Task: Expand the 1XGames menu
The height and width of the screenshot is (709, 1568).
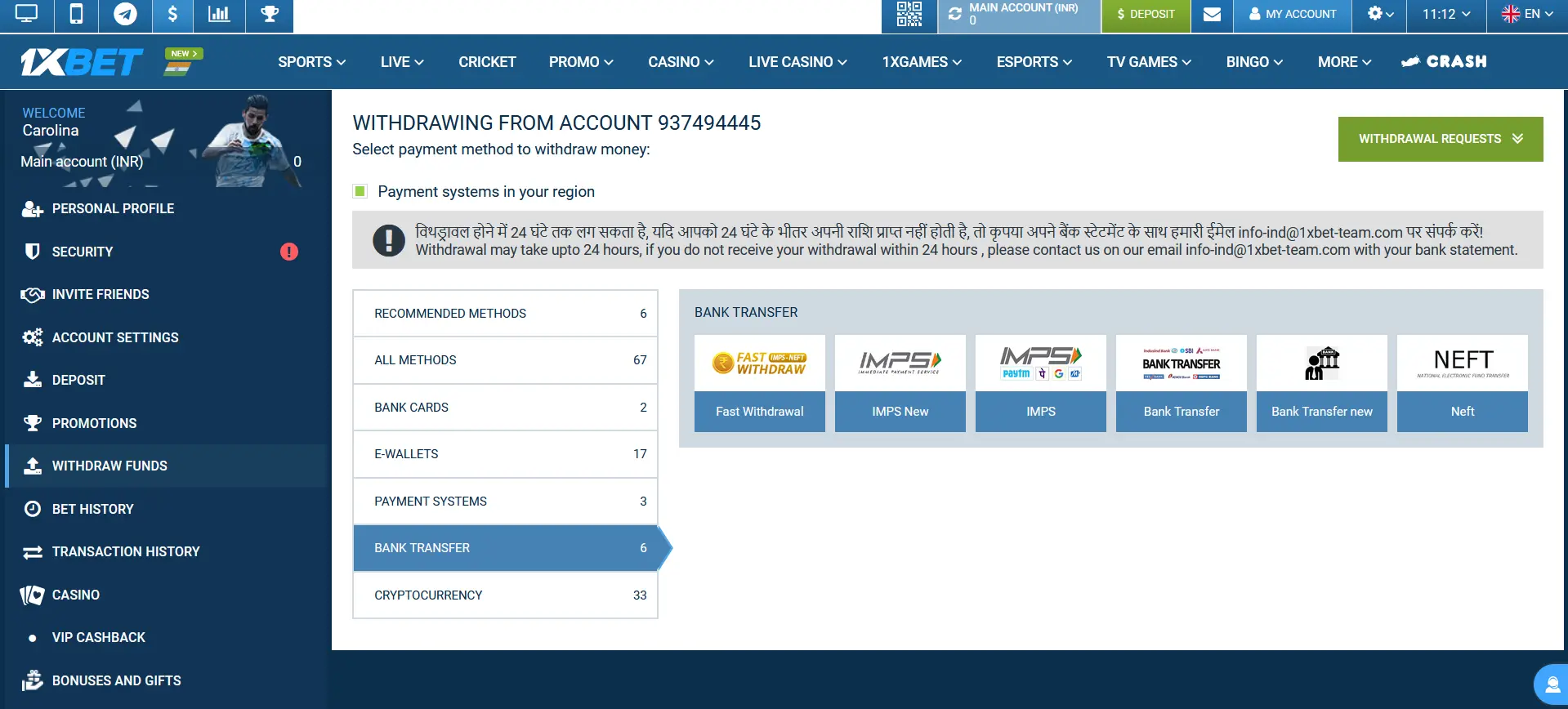Action: pos(922,62)
